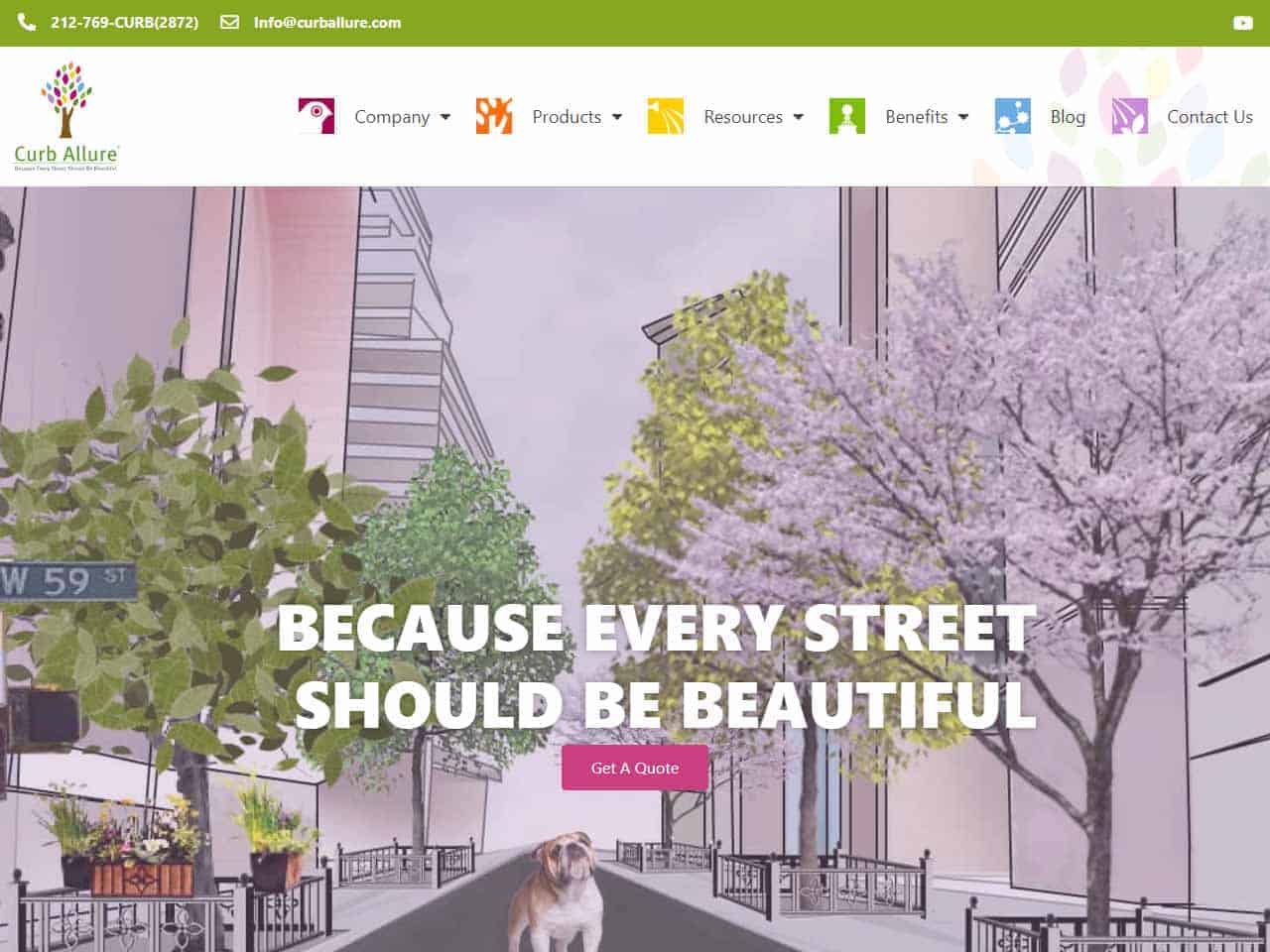Email the Info@curballure.com link
Image resolution: width=1270 pixels, height=952 pixels.
tap(327, 22)
